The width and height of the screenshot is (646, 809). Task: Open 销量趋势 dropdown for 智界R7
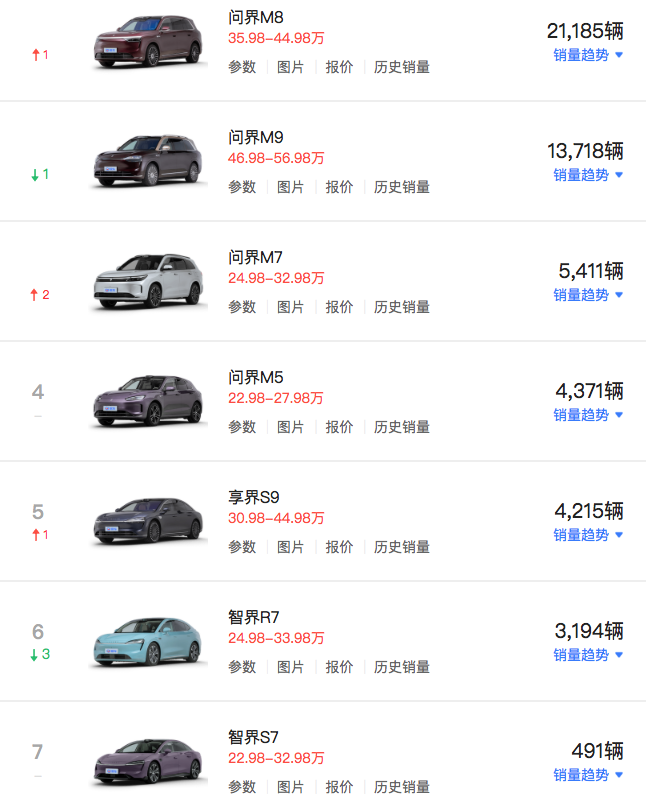click(x=588, y=655)
